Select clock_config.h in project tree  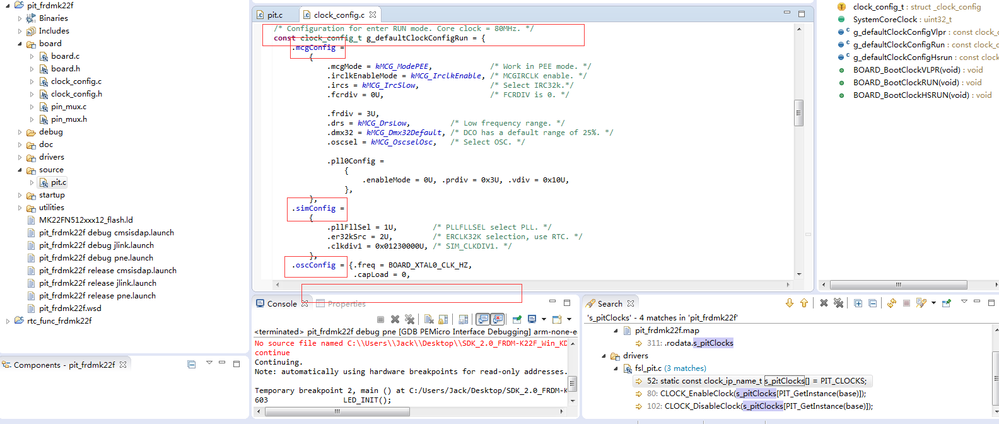tap(76, 94)
